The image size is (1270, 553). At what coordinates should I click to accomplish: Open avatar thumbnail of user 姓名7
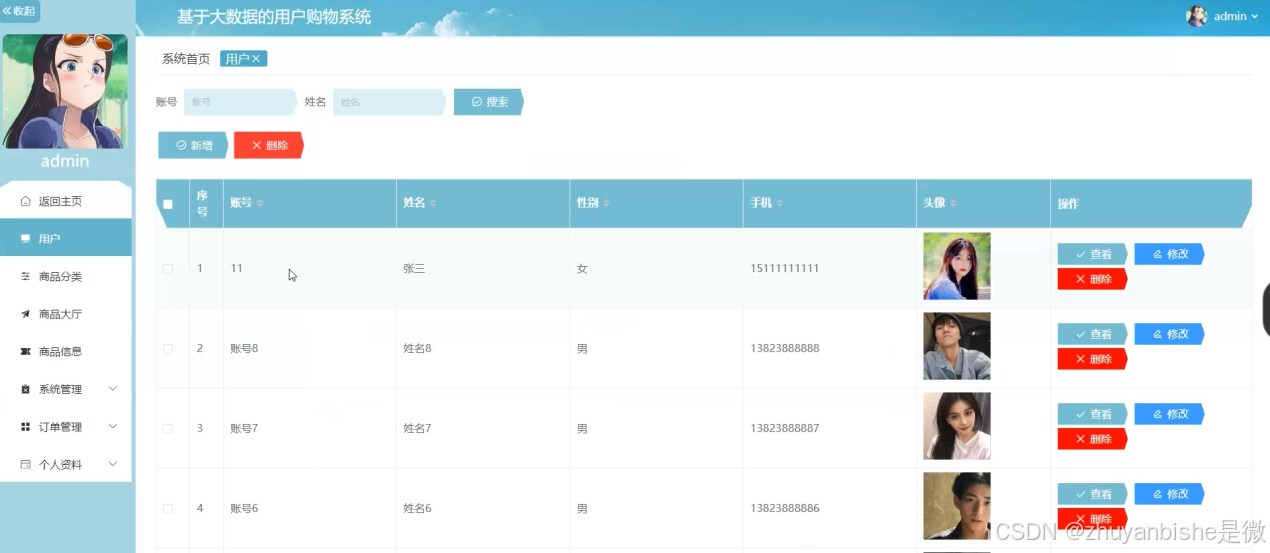pyautogui.click(x=957, y=426)
